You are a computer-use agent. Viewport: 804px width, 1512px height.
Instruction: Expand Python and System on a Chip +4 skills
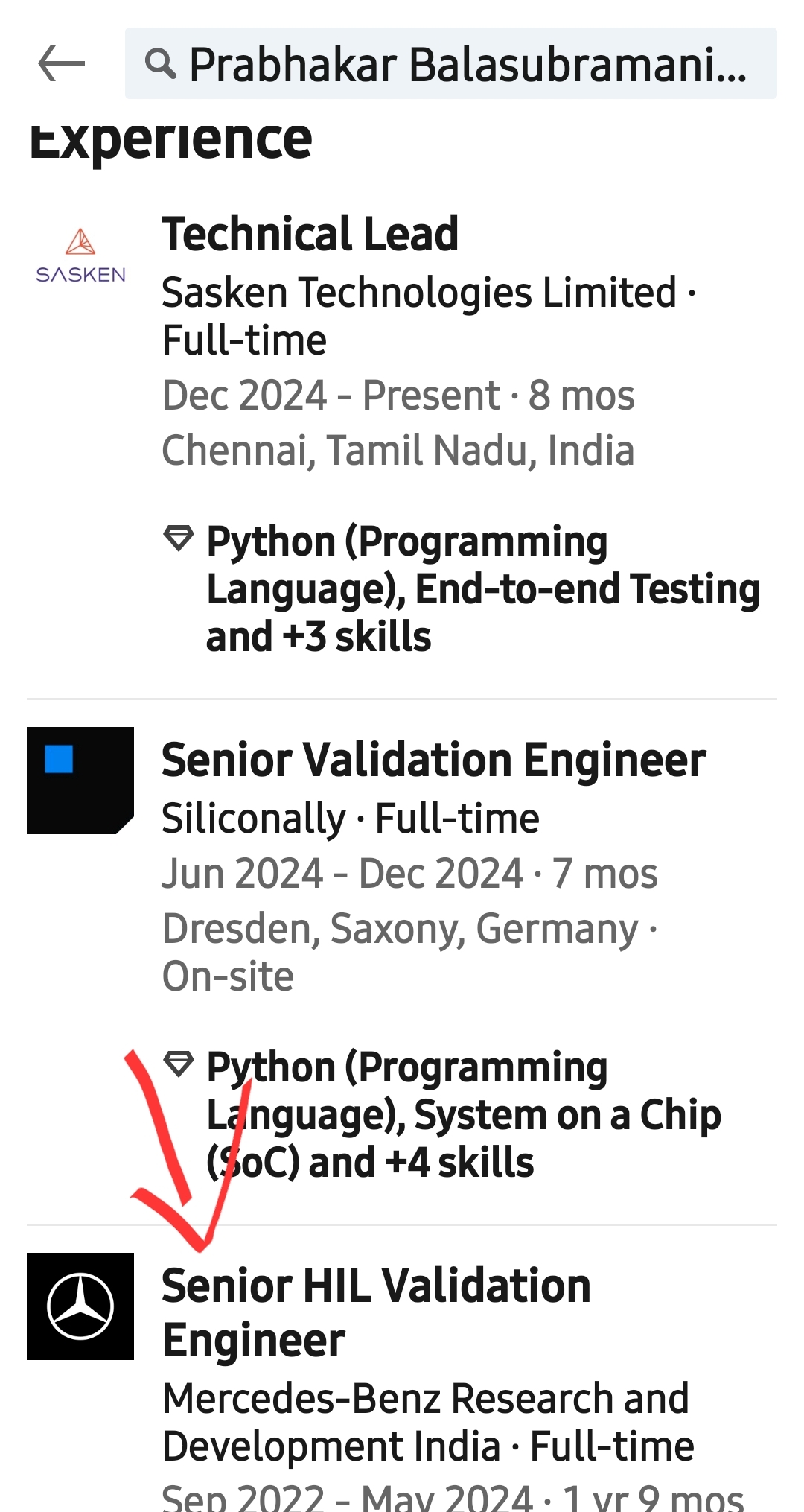point(463,1115)
